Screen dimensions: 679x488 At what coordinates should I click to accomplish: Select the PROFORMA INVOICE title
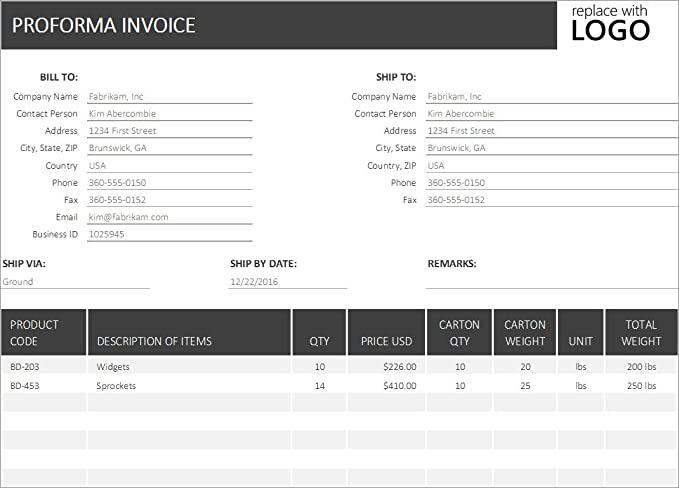[x=103, y=25]
